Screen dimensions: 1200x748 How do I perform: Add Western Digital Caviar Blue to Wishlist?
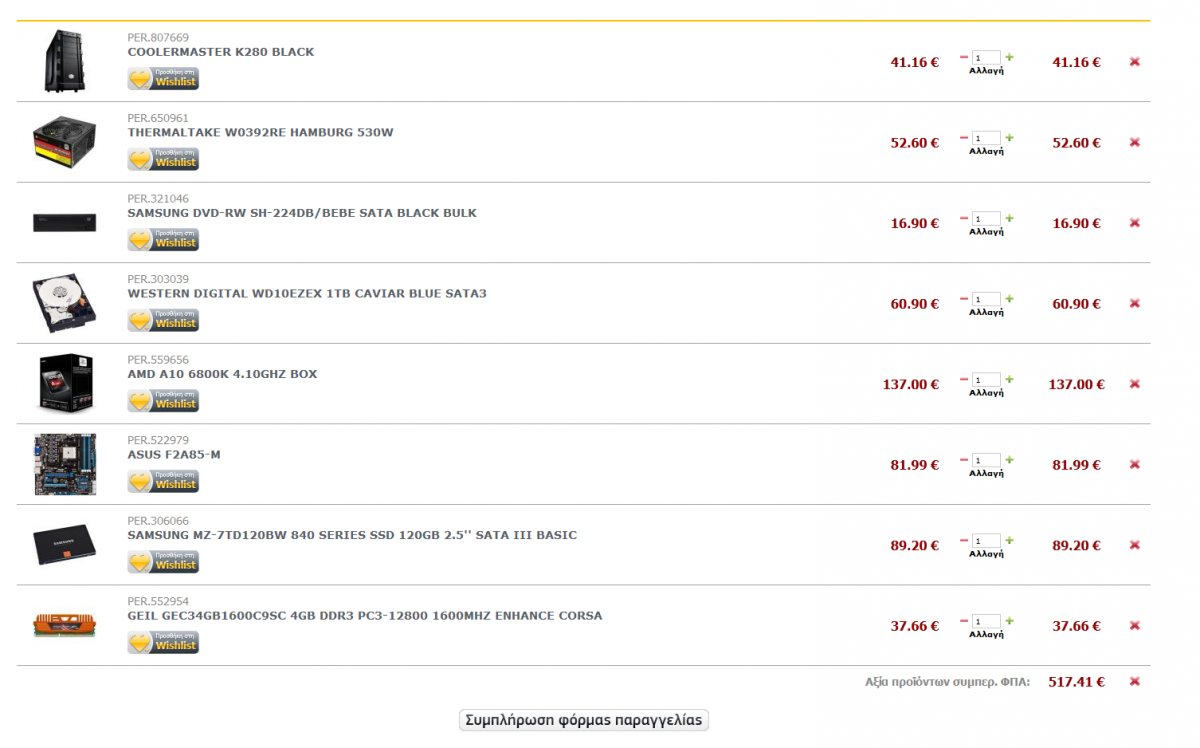tap(163, 320)
